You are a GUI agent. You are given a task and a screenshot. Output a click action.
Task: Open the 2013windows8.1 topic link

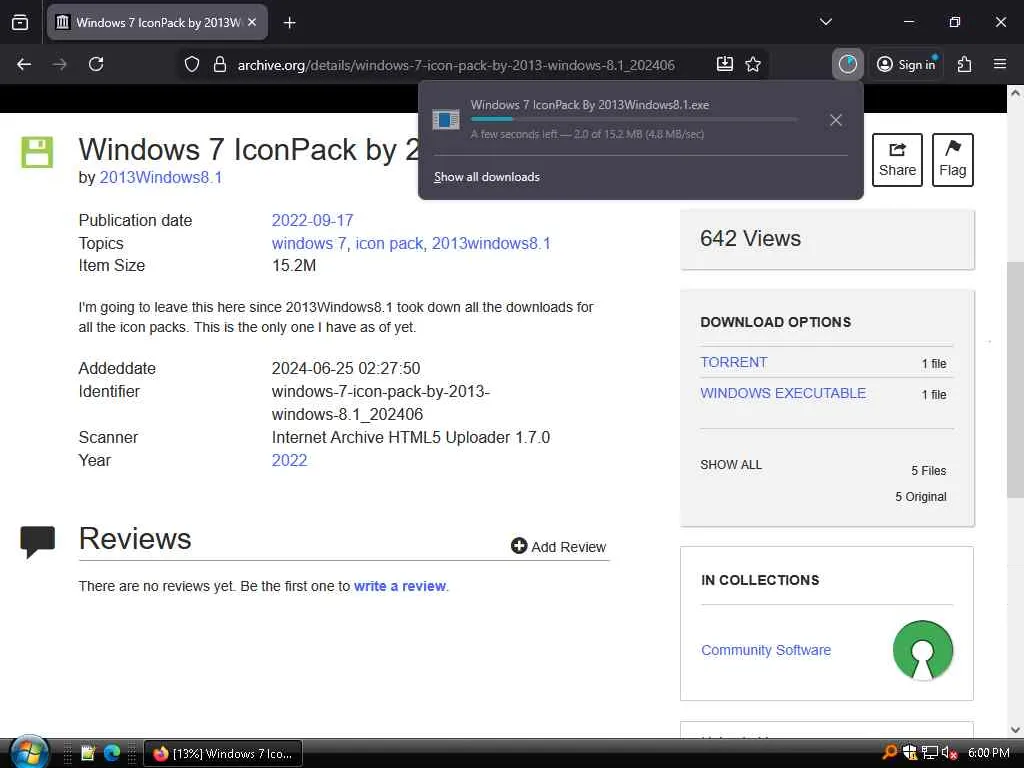tap(491, 244)
